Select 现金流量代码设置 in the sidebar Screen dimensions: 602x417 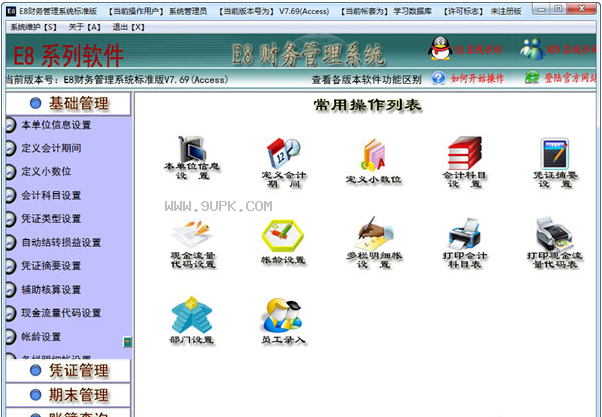[61, 313]
